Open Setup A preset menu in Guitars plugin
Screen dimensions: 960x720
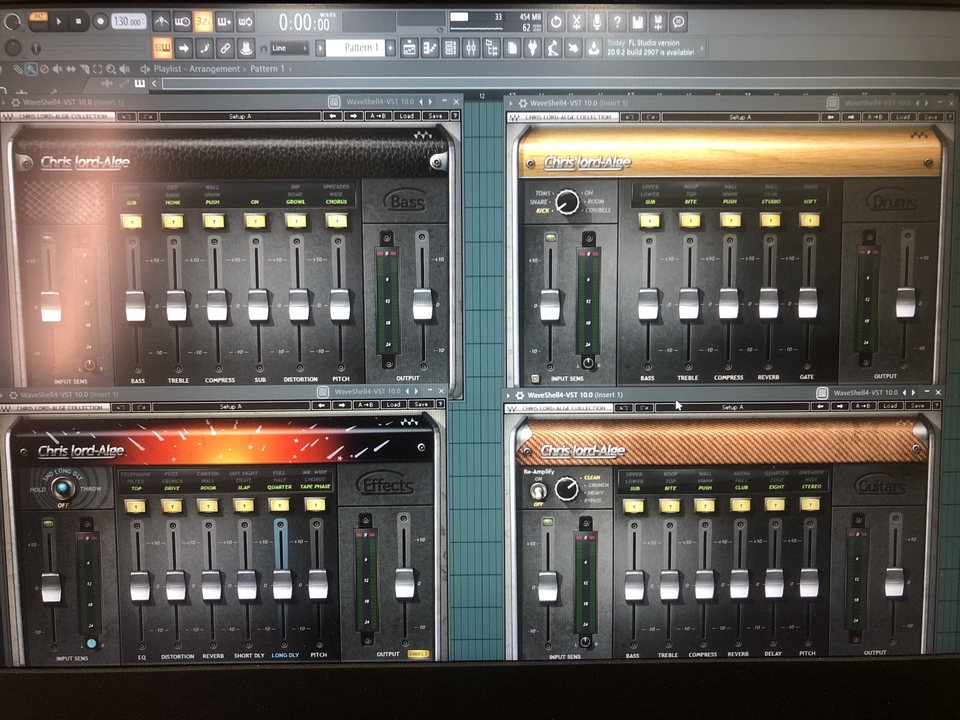click(732, 407)
